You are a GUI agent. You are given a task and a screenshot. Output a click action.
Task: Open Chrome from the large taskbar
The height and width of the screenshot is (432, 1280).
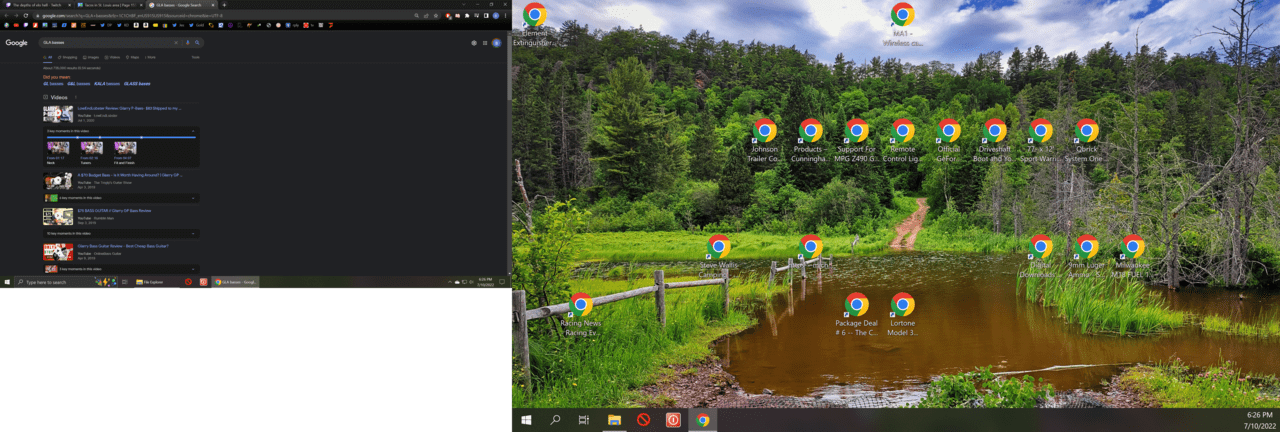[x=703, y=420]
